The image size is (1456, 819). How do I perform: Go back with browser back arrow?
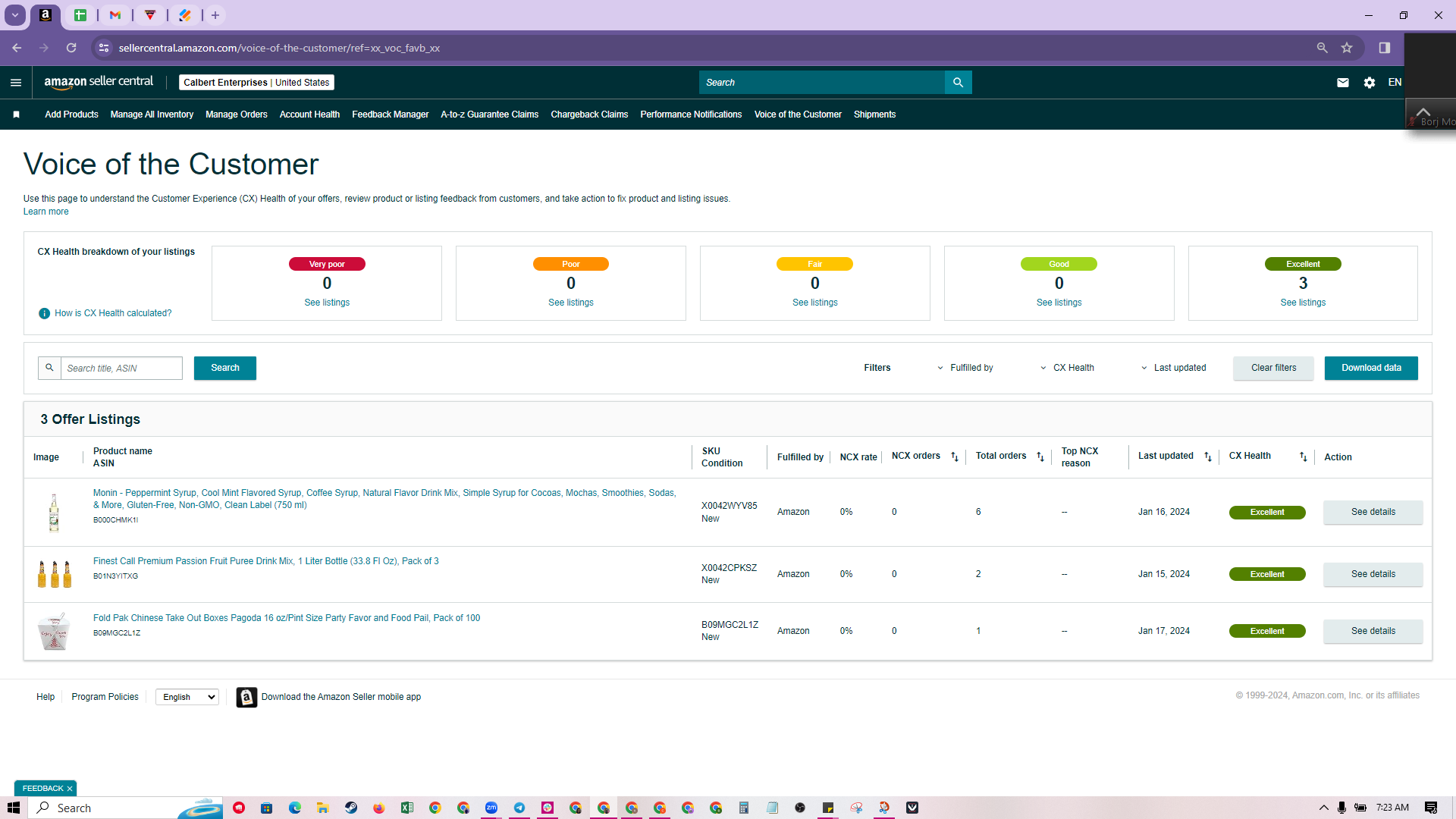[17, 48]
